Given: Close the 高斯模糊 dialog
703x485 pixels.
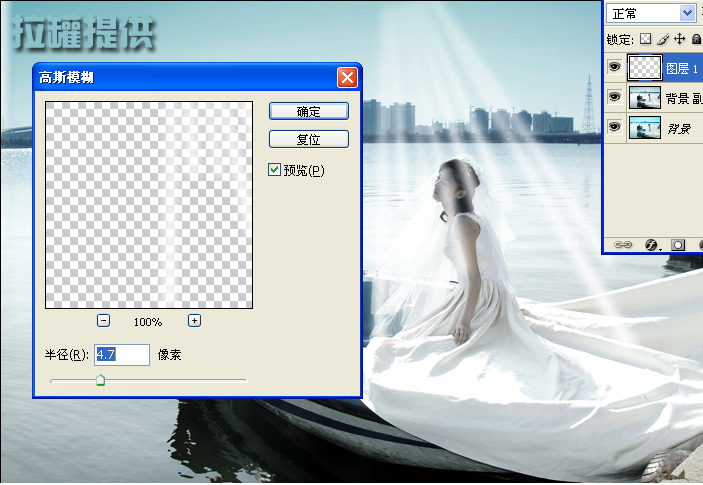Looking at the screenshot, I should [x=347, y=78].
